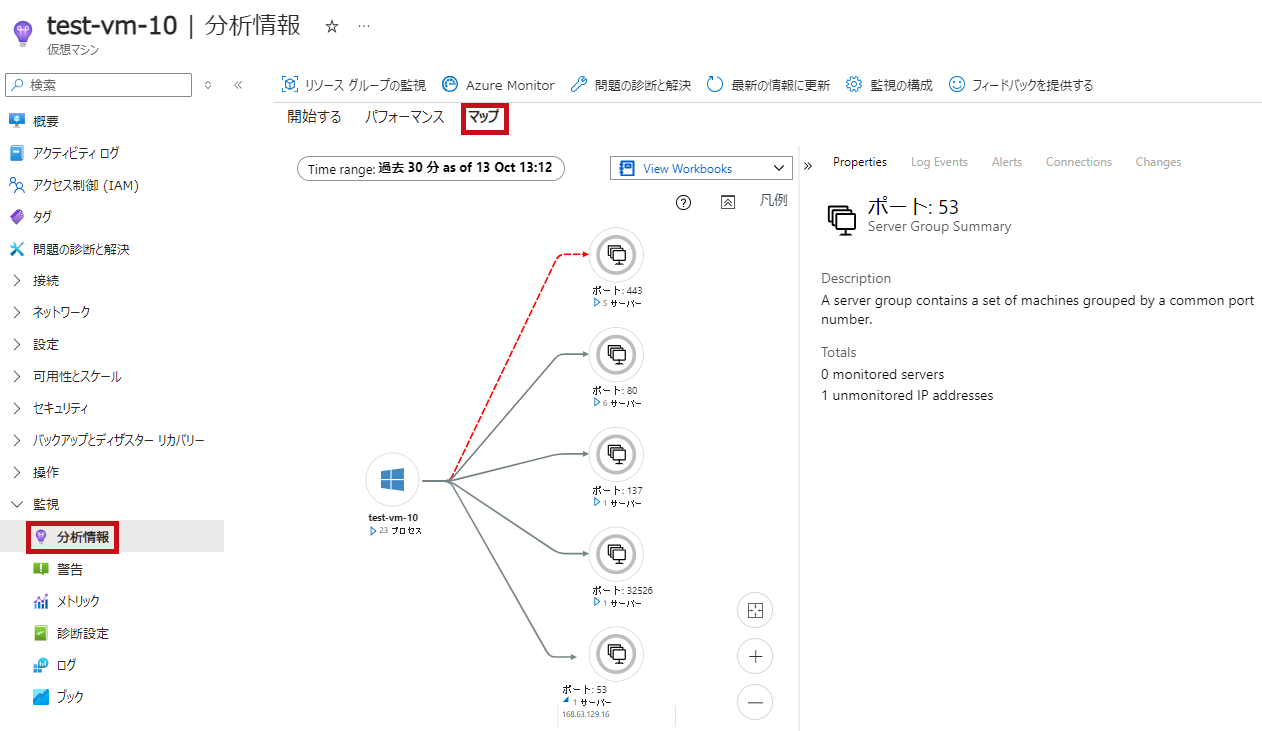Collapse 1 サーバー under port 53
This screenshot has width=1262, height=731.
click(x=587, y=702)
